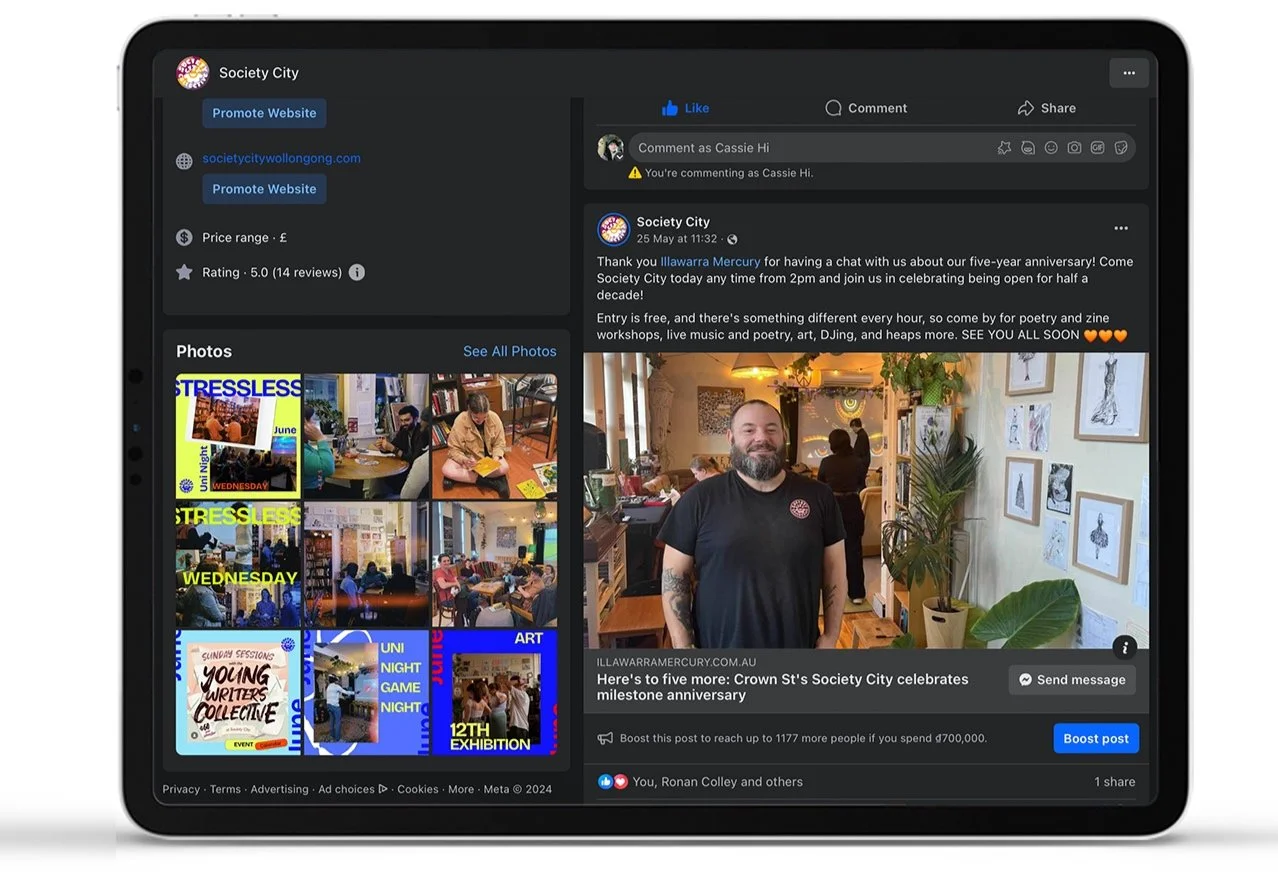Click the Privacy footer link

coord(181,789)
